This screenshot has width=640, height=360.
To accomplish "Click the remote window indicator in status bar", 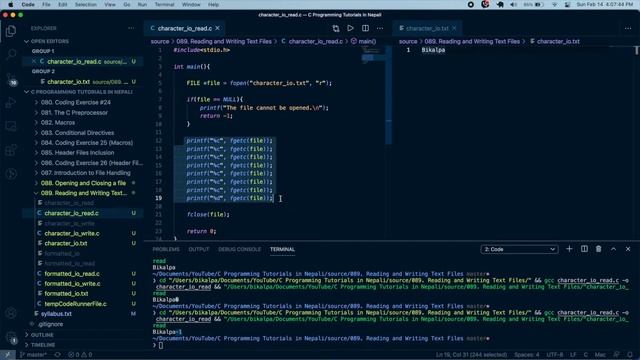I will 7,355.
